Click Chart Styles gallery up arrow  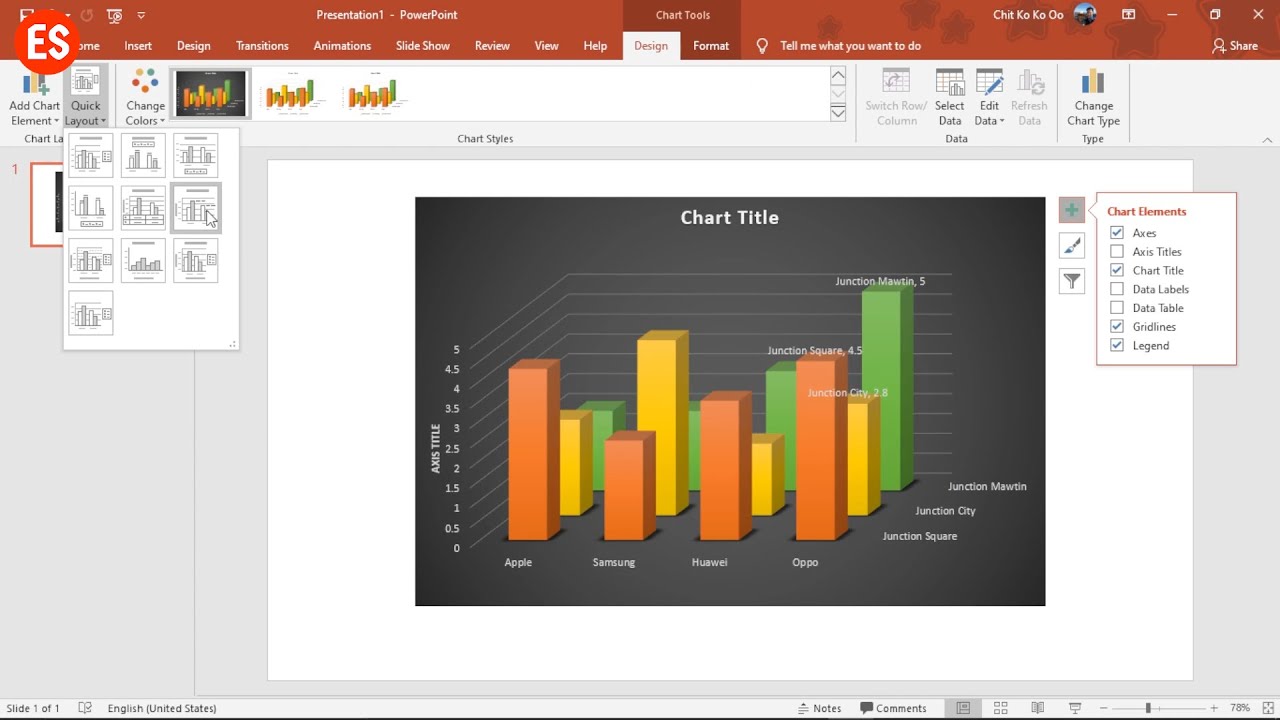[x=838, y=76]
